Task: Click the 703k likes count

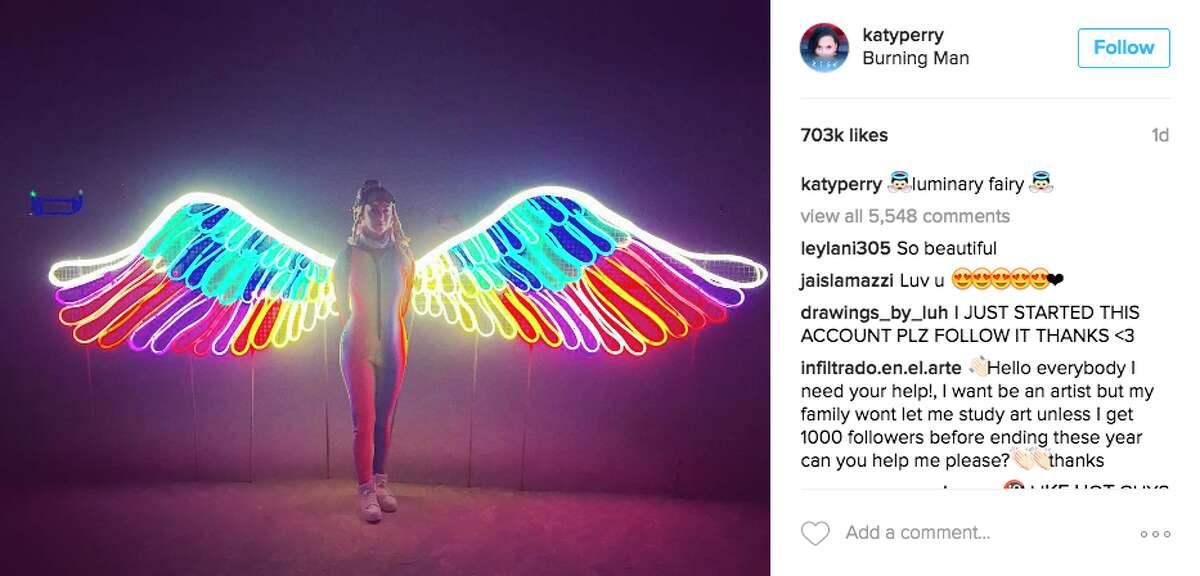Action: coord(844,135)
